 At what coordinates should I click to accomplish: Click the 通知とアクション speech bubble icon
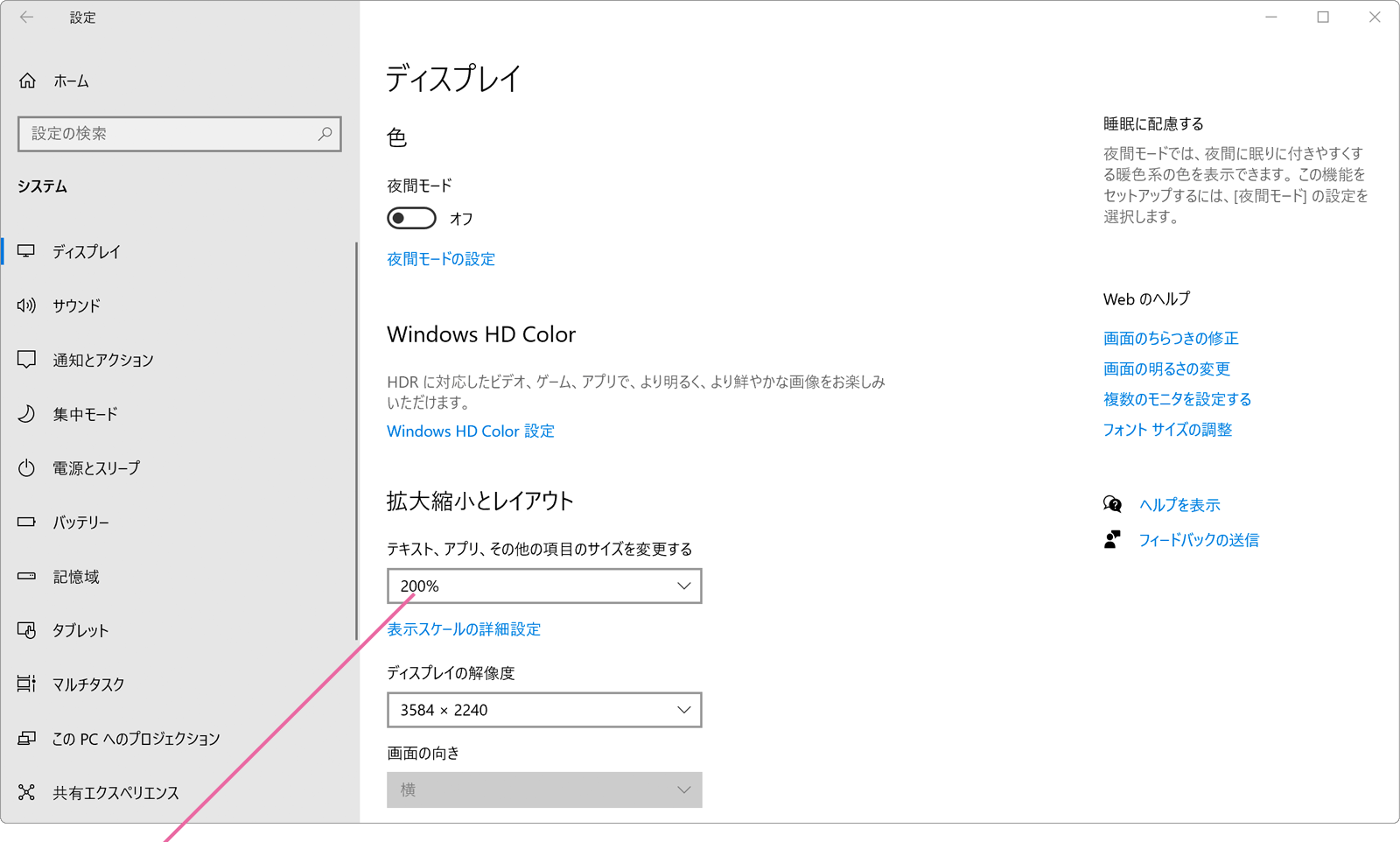click(x=26, y=360)
